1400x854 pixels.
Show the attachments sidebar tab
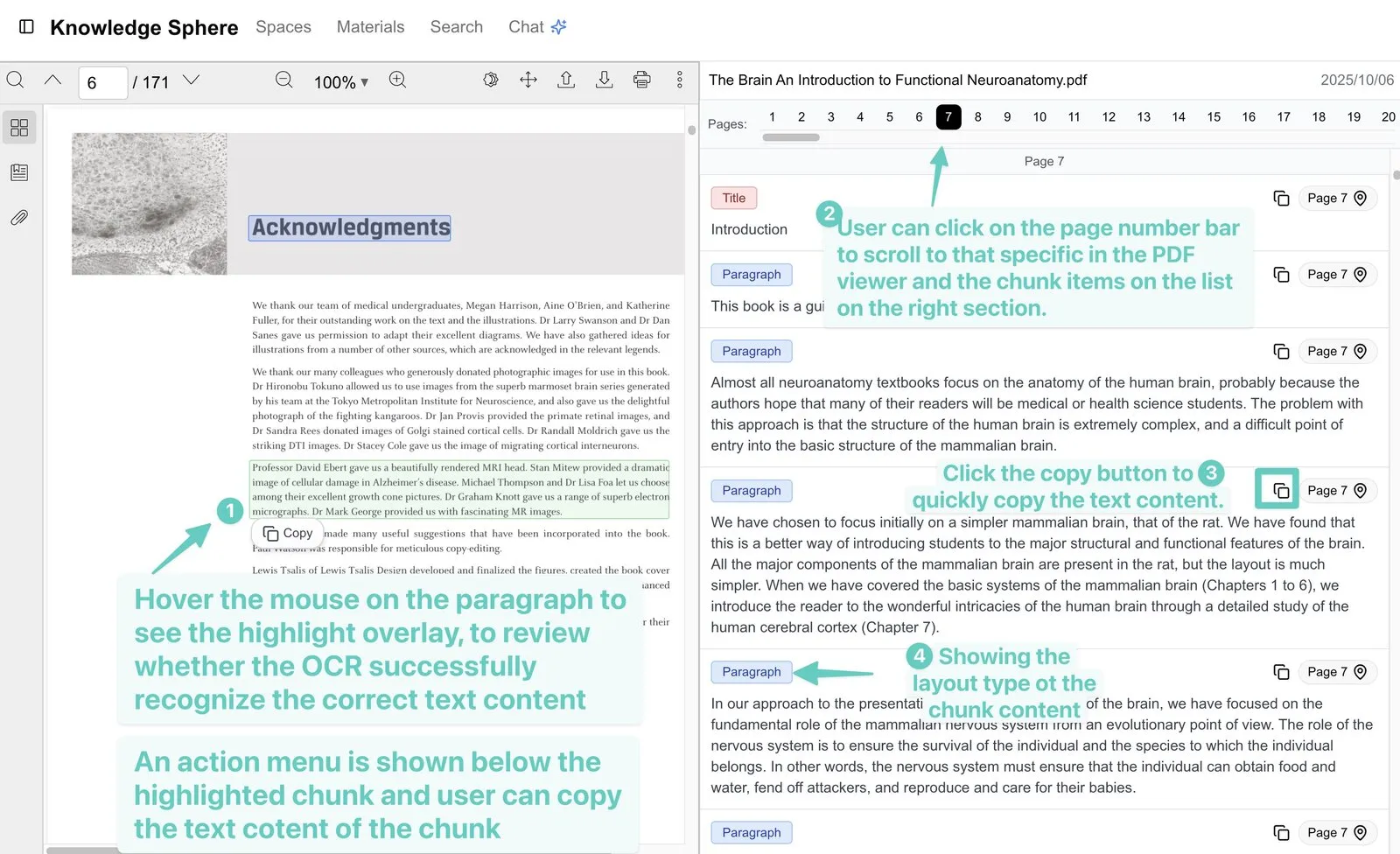point(19,217)
